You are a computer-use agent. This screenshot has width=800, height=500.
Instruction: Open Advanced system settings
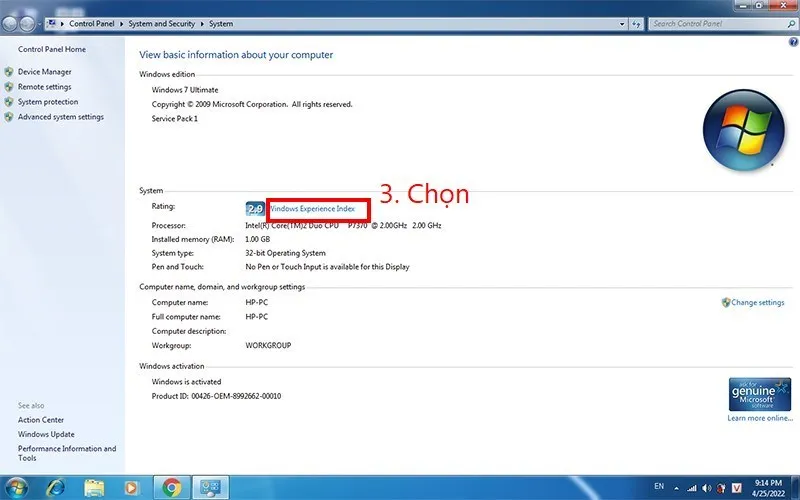60,117
